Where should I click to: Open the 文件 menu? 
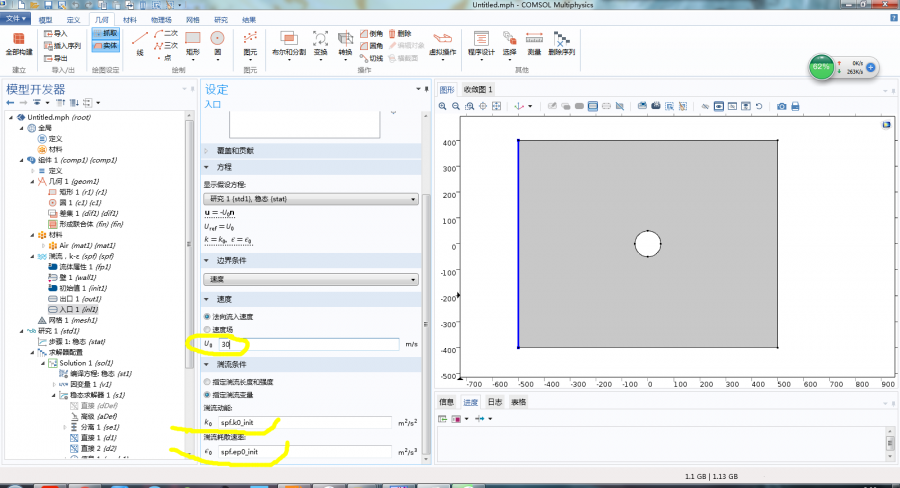[16, 19]
